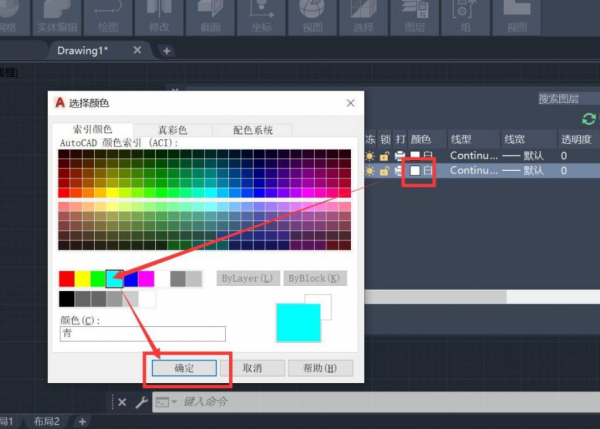Open the 实体编辑 ribbon panel

(x=57, y=17)
